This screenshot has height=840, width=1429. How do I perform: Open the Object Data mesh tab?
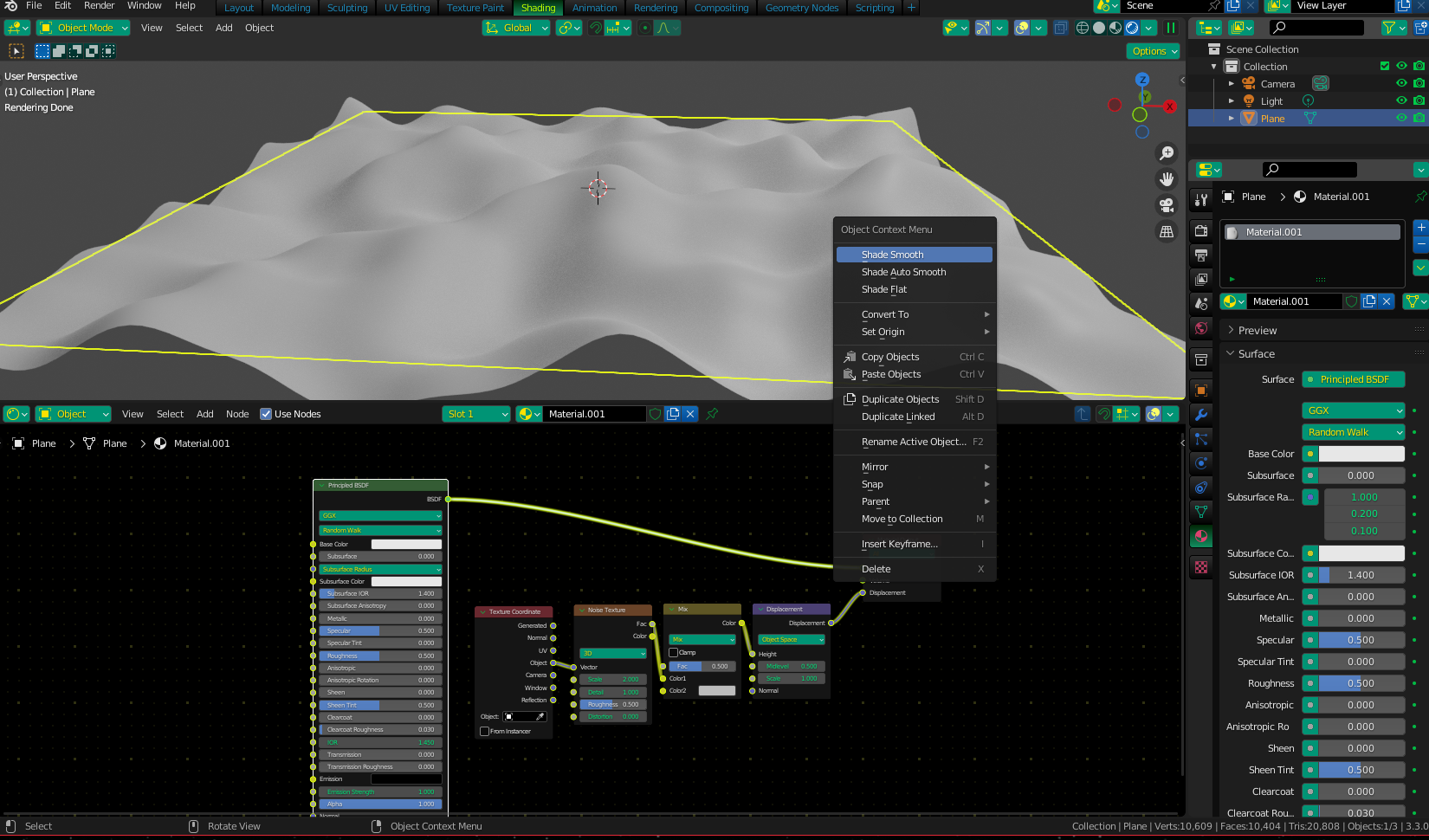coord(1201,511)
